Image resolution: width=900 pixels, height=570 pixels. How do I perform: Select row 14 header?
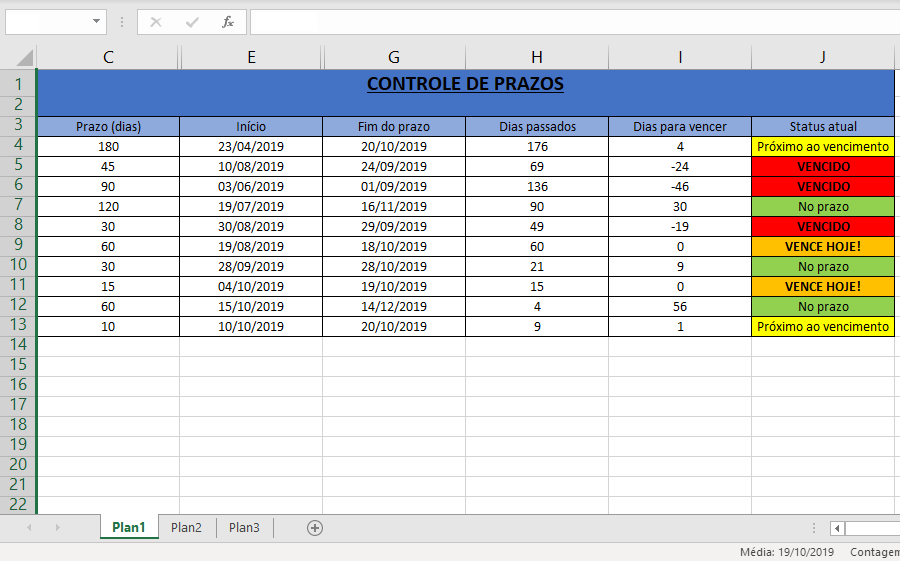tap(18, 345)
